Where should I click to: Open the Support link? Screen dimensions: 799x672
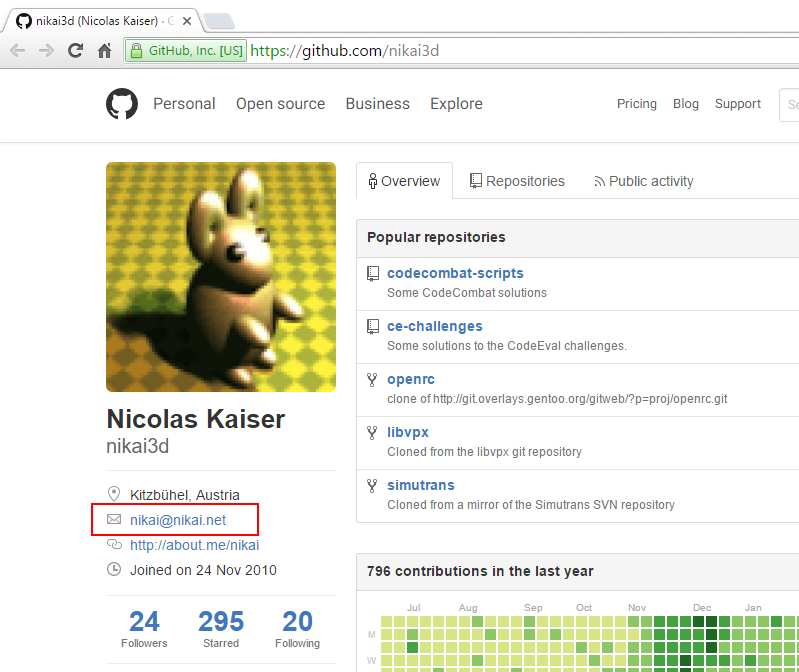(737, 103)
